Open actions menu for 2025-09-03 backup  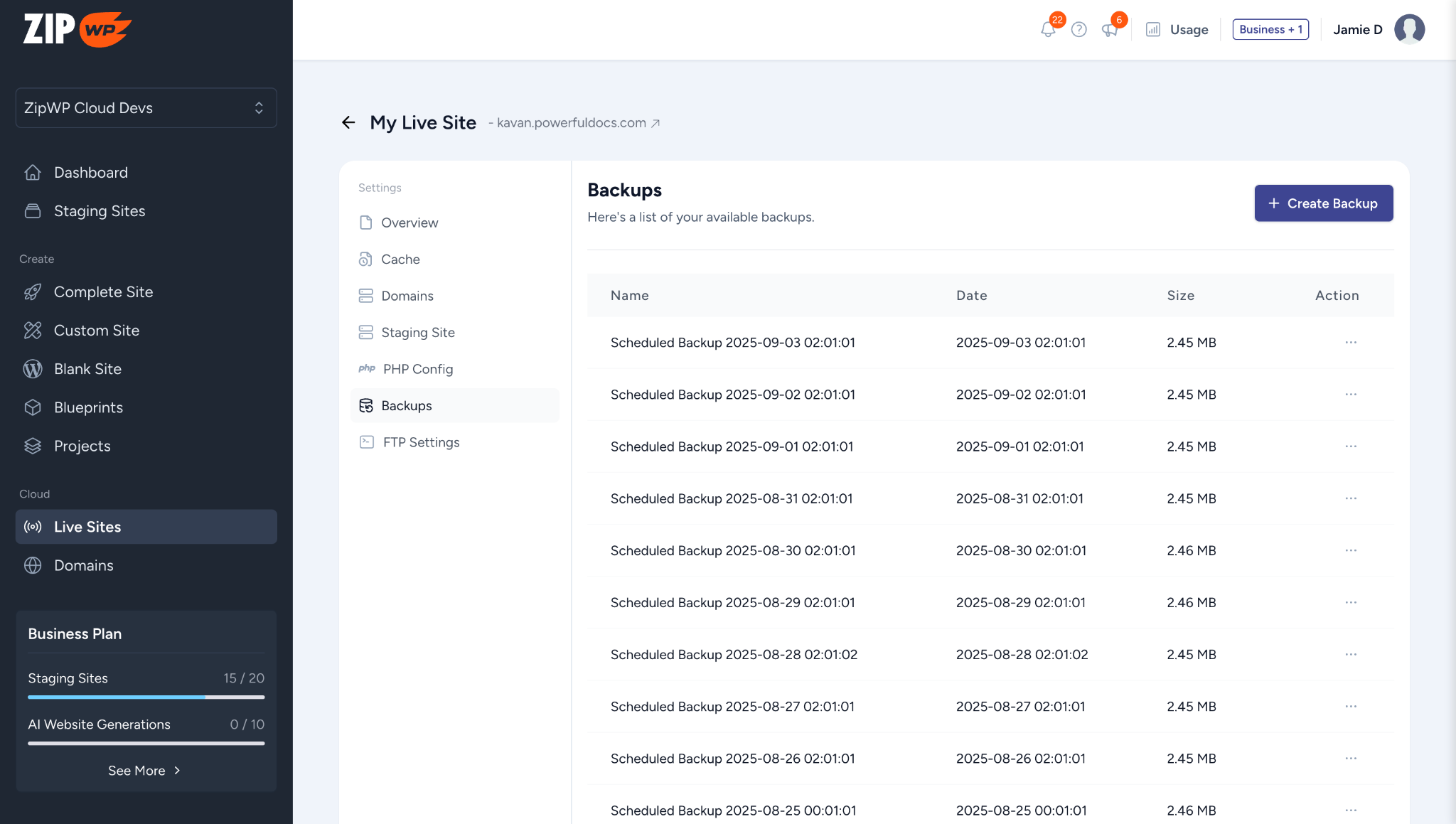[x=1351, y=343]
